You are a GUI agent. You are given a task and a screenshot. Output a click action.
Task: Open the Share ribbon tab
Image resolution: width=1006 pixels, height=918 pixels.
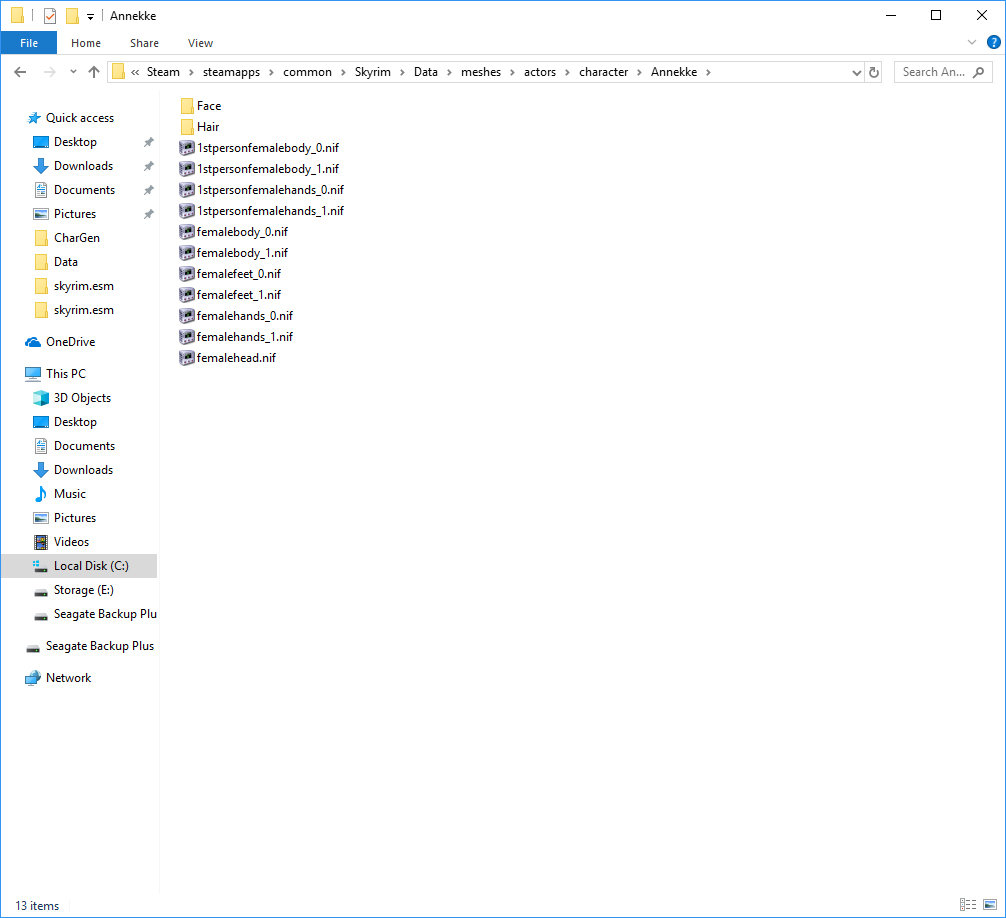click(144, 43)
